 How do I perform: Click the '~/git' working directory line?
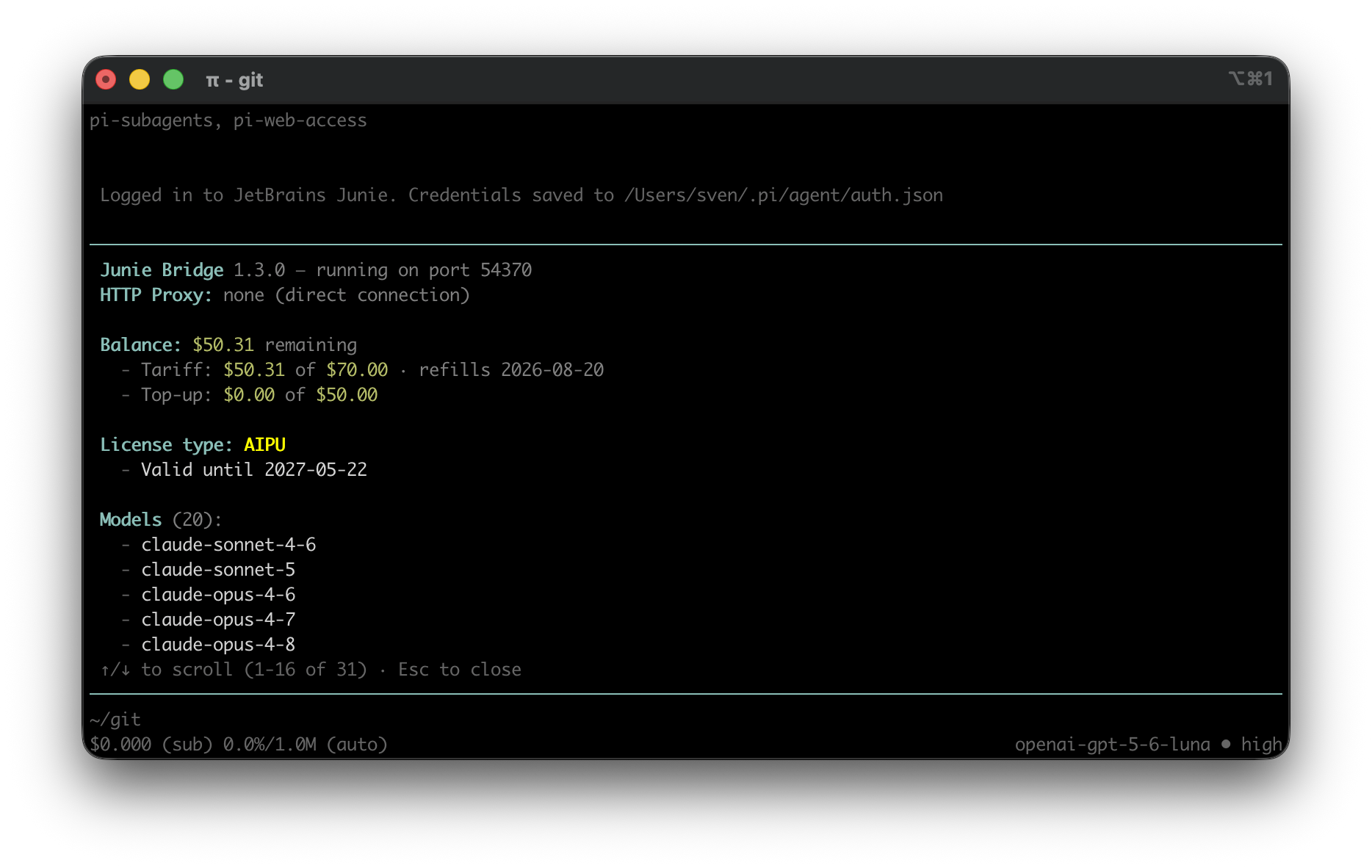[x=115, y=720]
